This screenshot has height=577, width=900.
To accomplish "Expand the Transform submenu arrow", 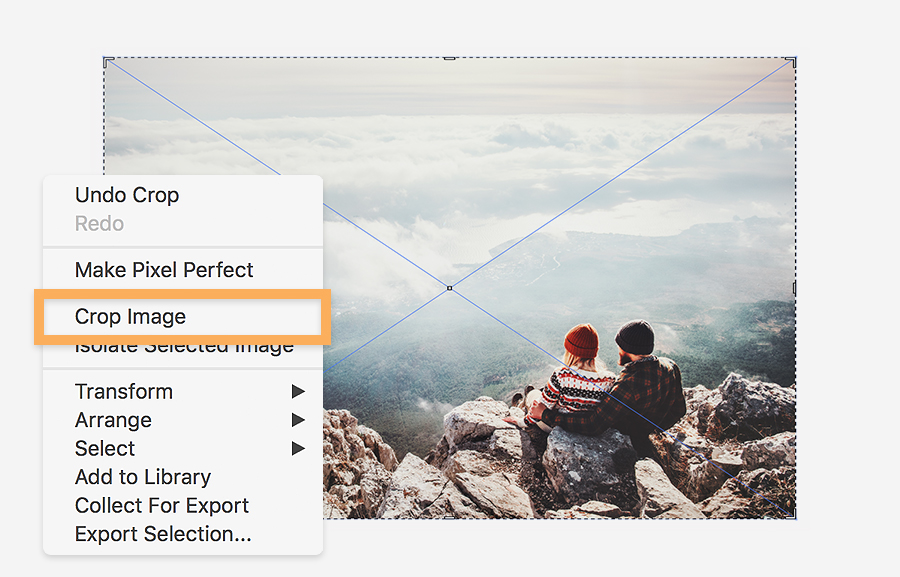I will coord(298,392).
